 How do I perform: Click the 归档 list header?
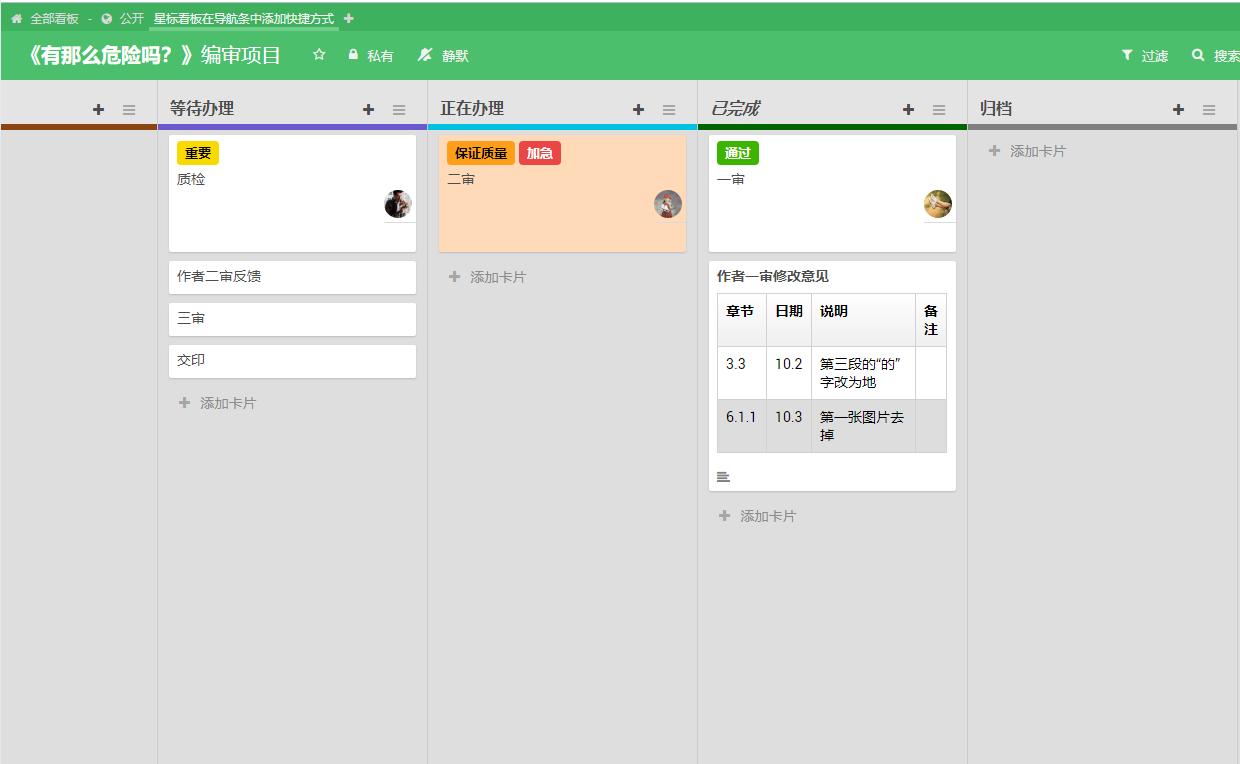(x=996, y=109)
